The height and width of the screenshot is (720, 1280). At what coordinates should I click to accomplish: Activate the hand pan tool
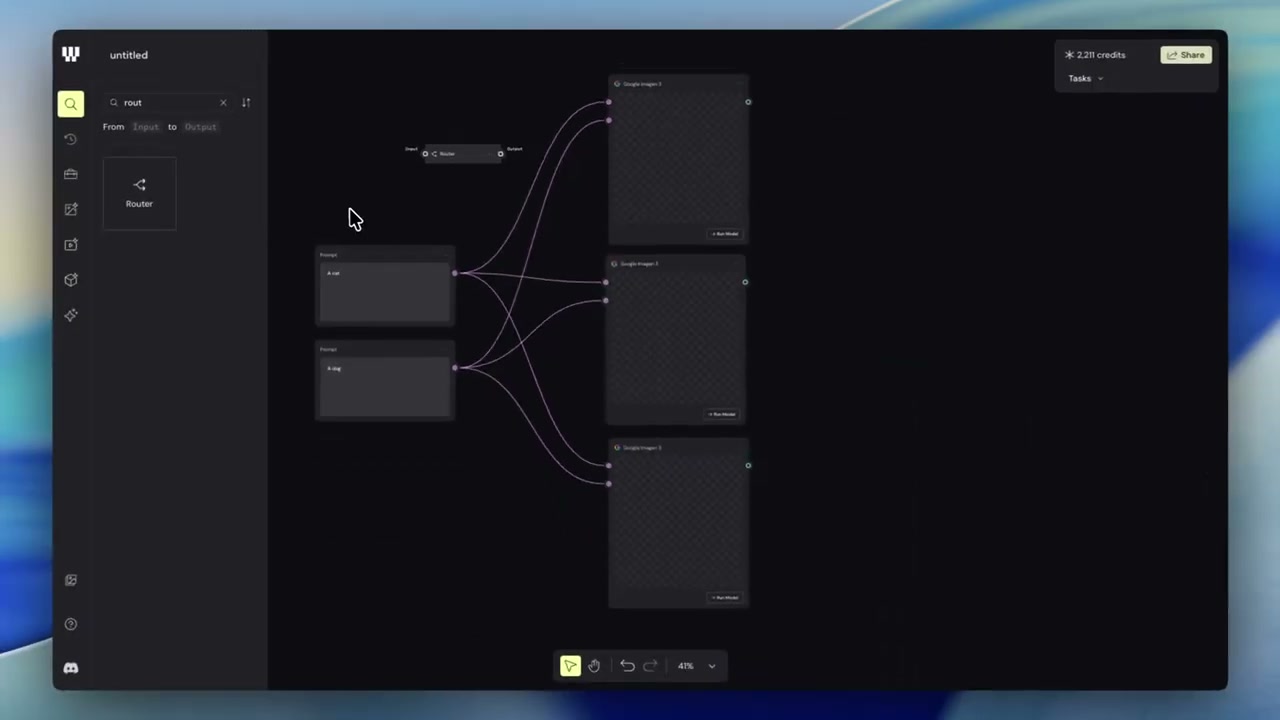[594, 666]
